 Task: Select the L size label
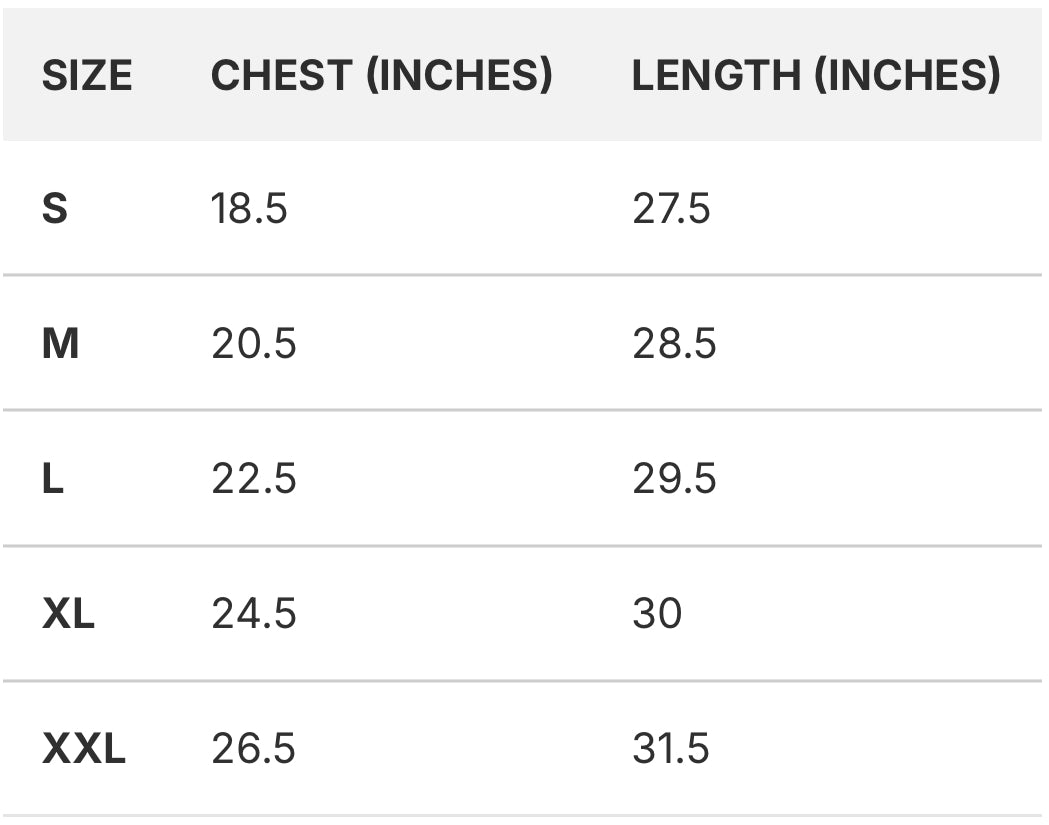pyautogui.click(x=53, y=478)
